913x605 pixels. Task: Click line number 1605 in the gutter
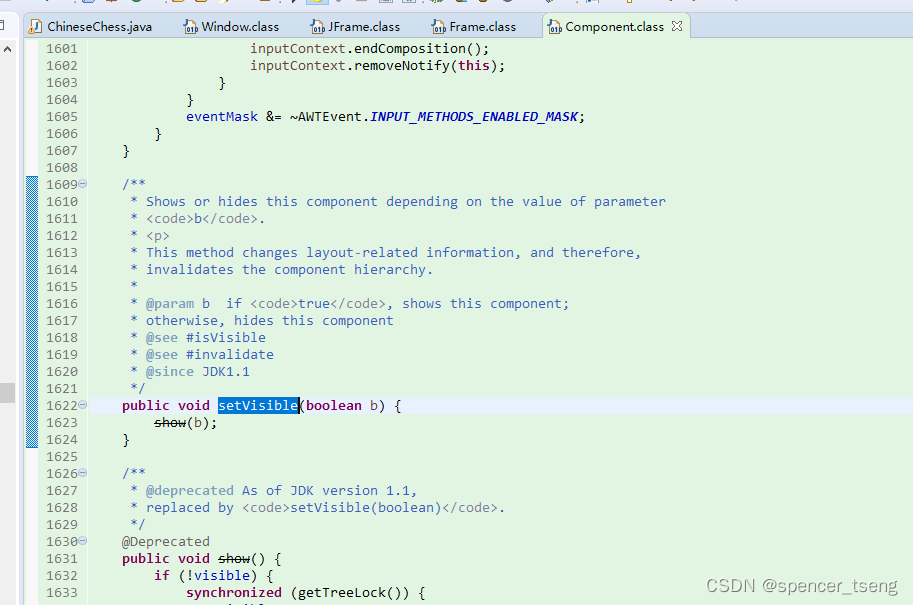62,116
